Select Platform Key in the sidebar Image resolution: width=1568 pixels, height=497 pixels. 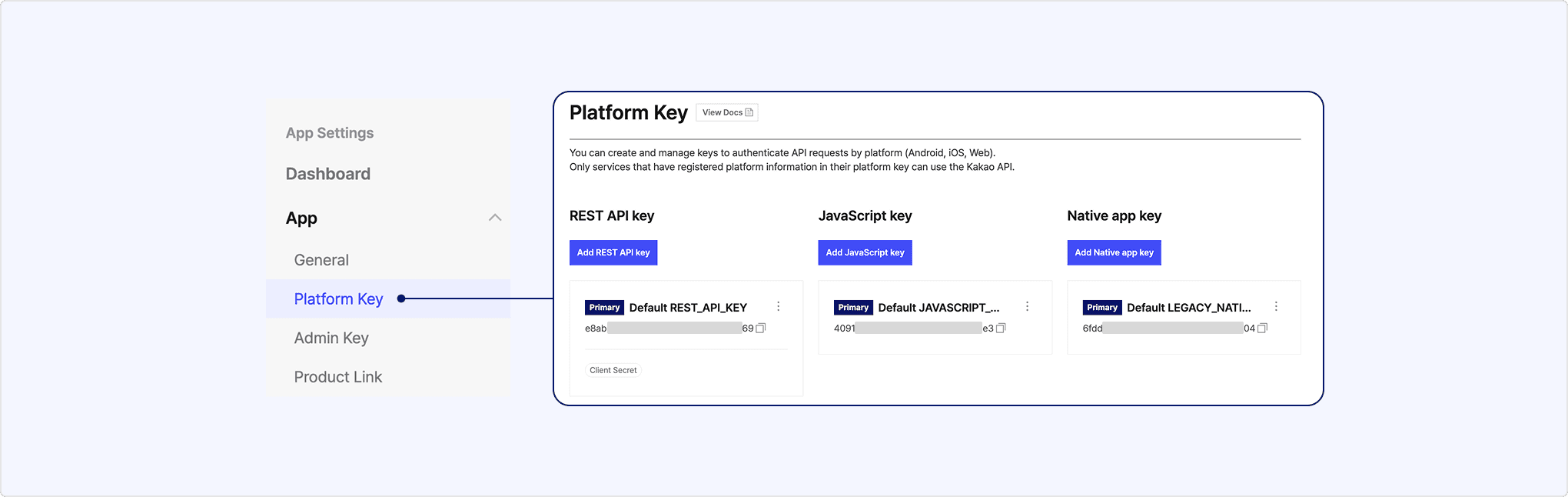(338, 299)
